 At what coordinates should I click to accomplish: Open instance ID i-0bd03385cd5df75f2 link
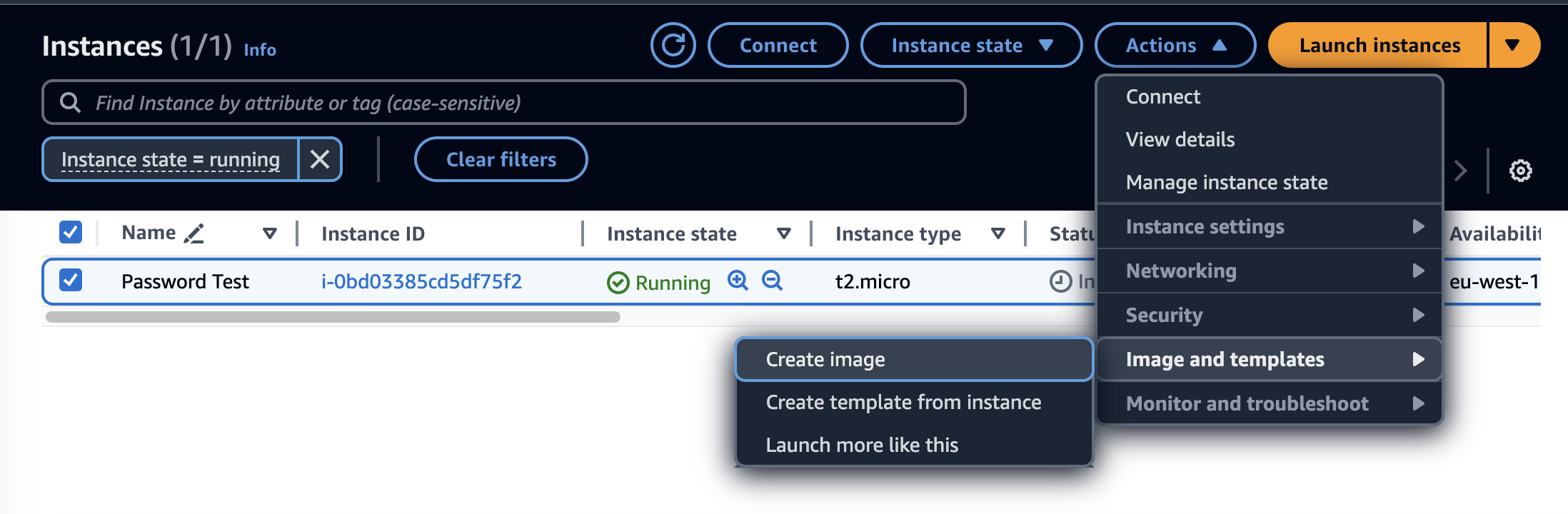click(x=421, y=281)
